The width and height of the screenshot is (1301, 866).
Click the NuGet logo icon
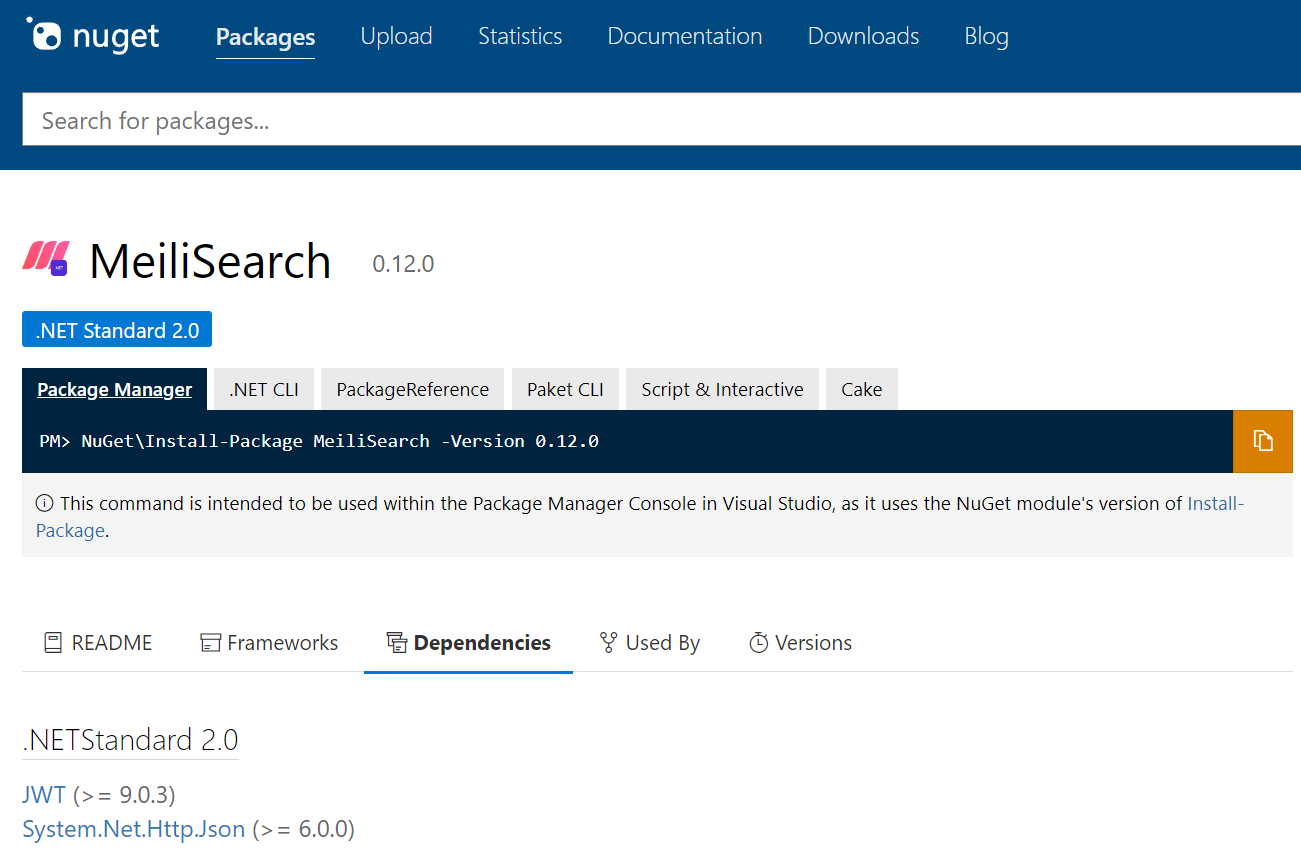(92, 36)
